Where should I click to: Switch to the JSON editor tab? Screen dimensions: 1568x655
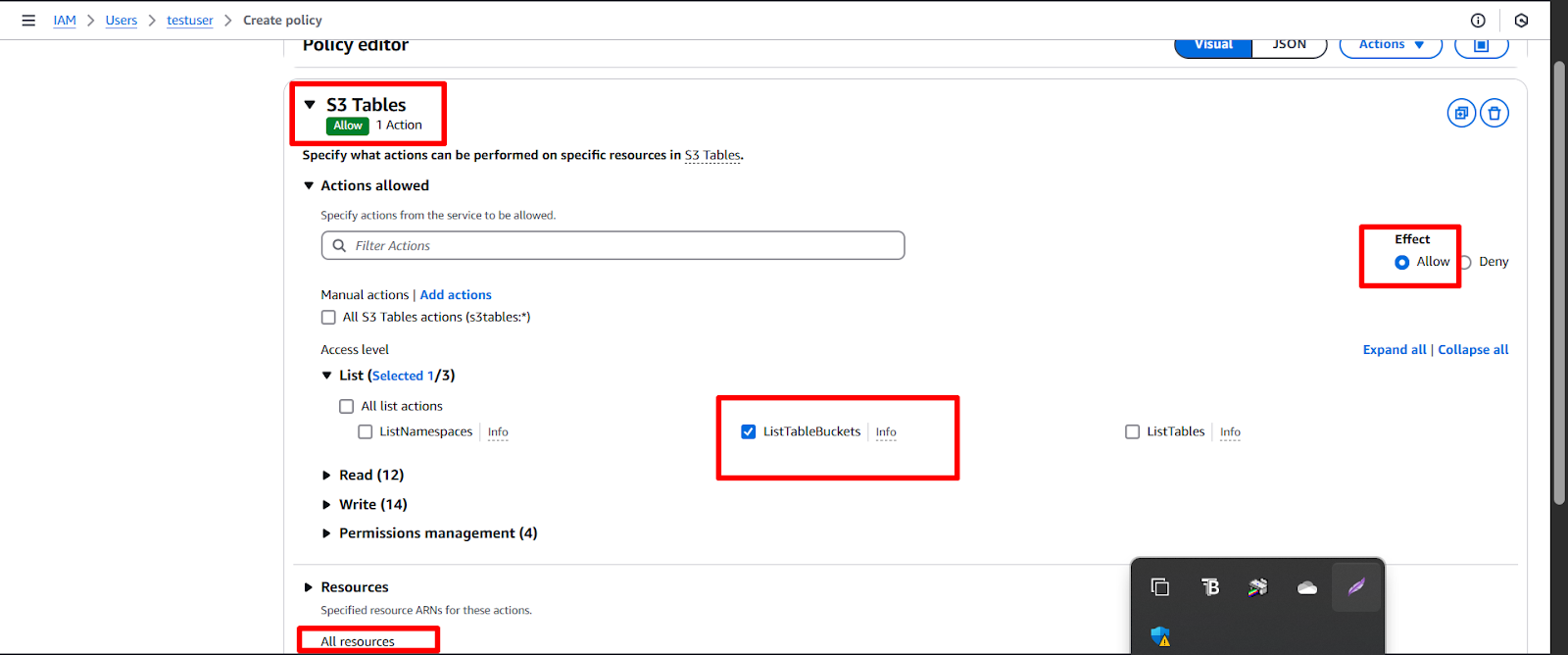[1290, 45]
